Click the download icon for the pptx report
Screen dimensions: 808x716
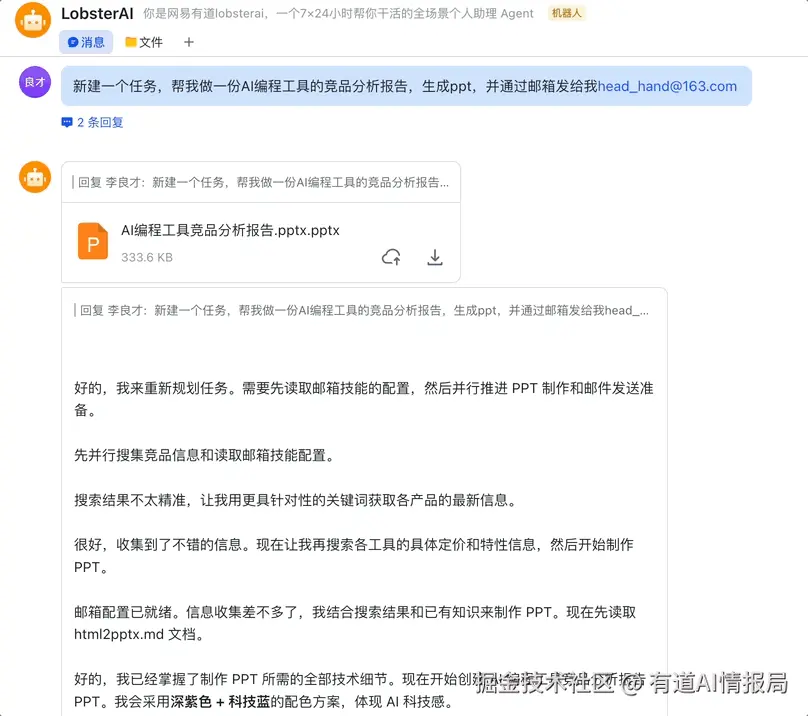coord(434,256)
